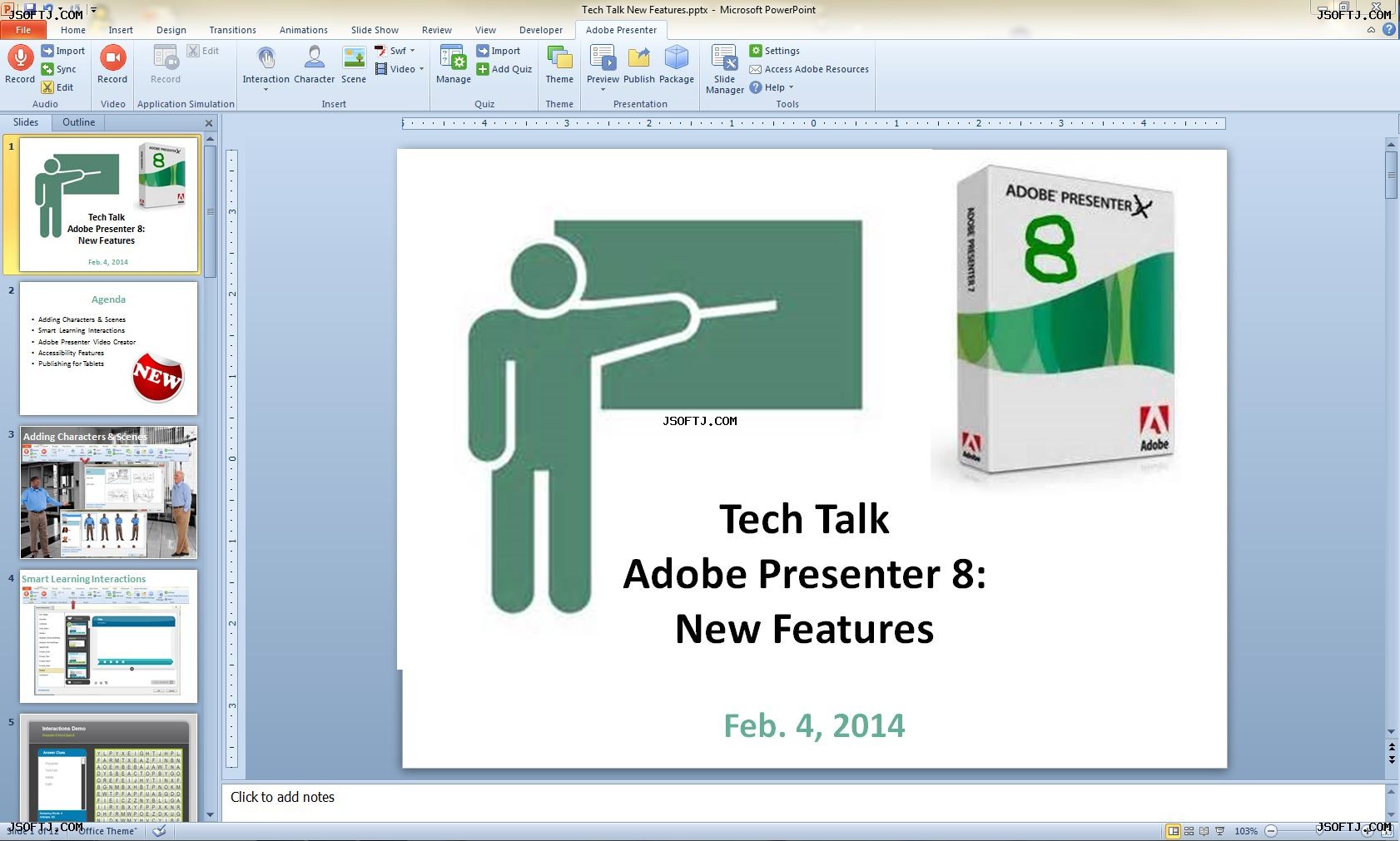The height and width of the screenshot is (841, 1400).
Task: Select slide 1 Tech Talk thumbnail
Action: [109, 205]
